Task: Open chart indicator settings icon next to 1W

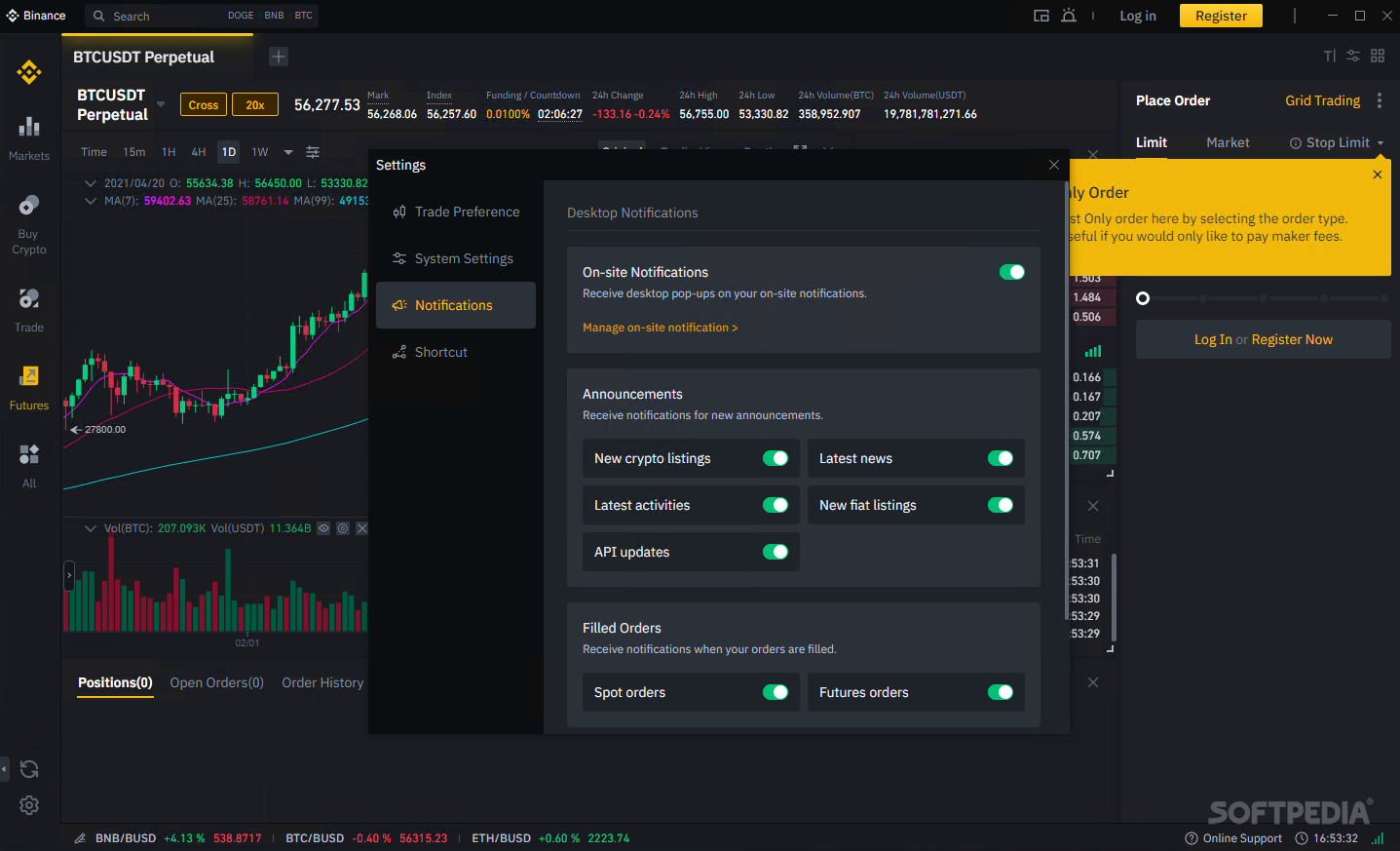Action: pyautogui.click(x=313, y=152)
